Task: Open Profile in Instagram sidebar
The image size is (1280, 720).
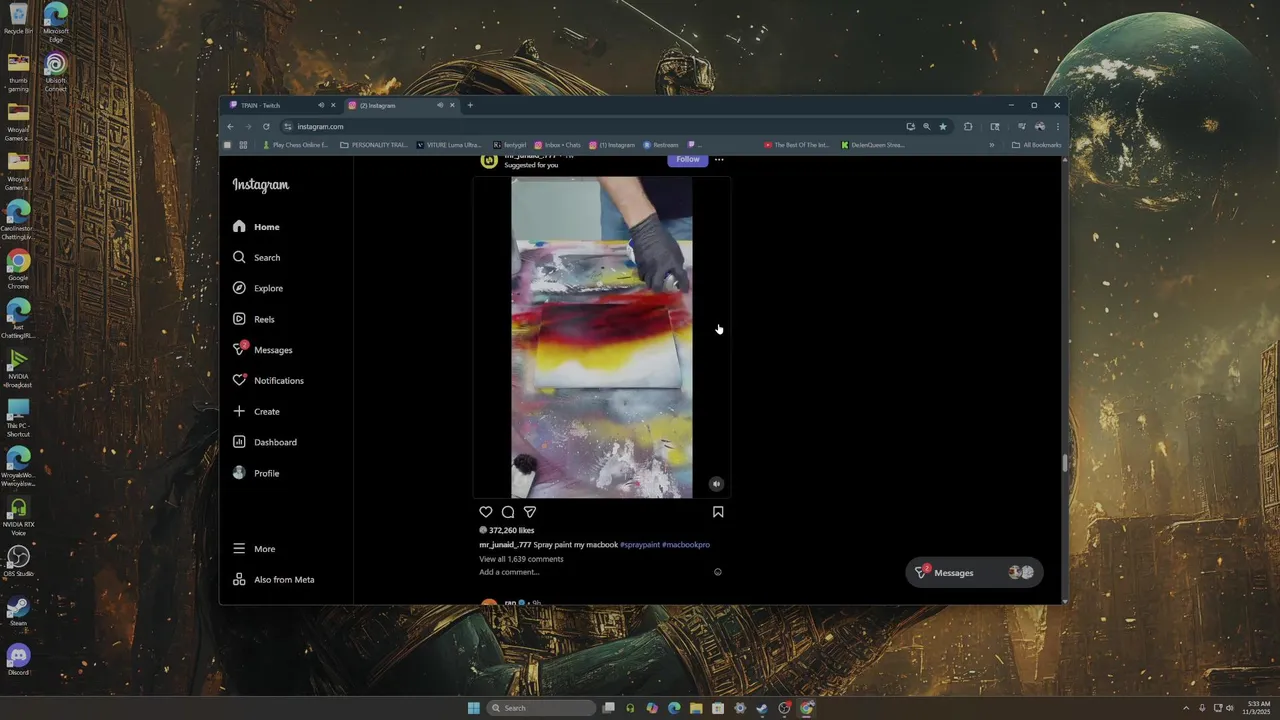Action: [x=256, y=473]
